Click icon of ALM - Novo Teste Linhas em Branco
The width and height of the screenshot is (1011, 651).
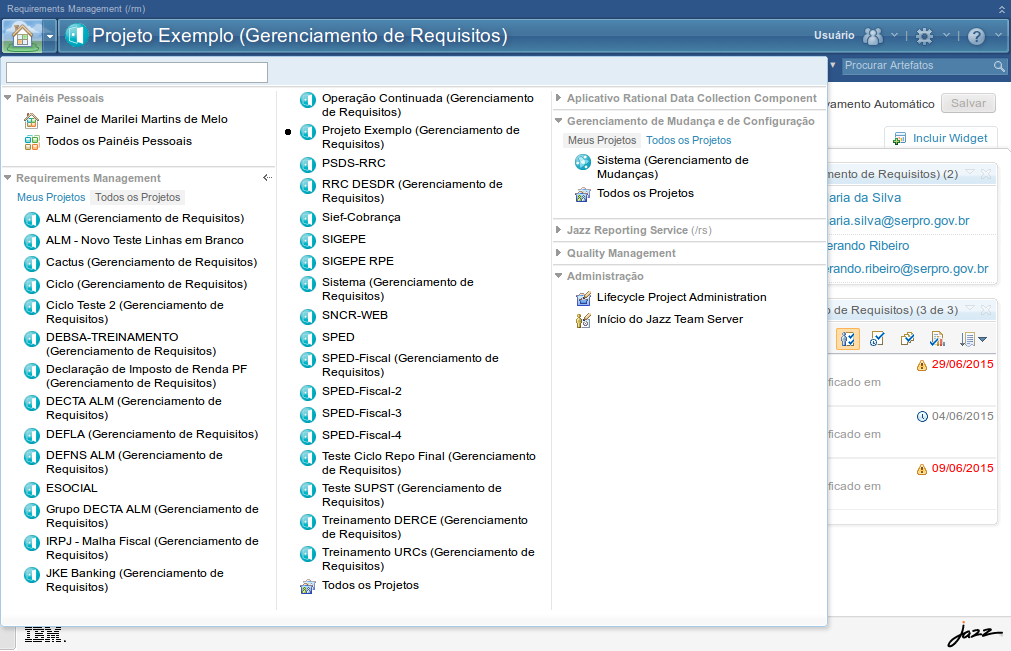32,242
